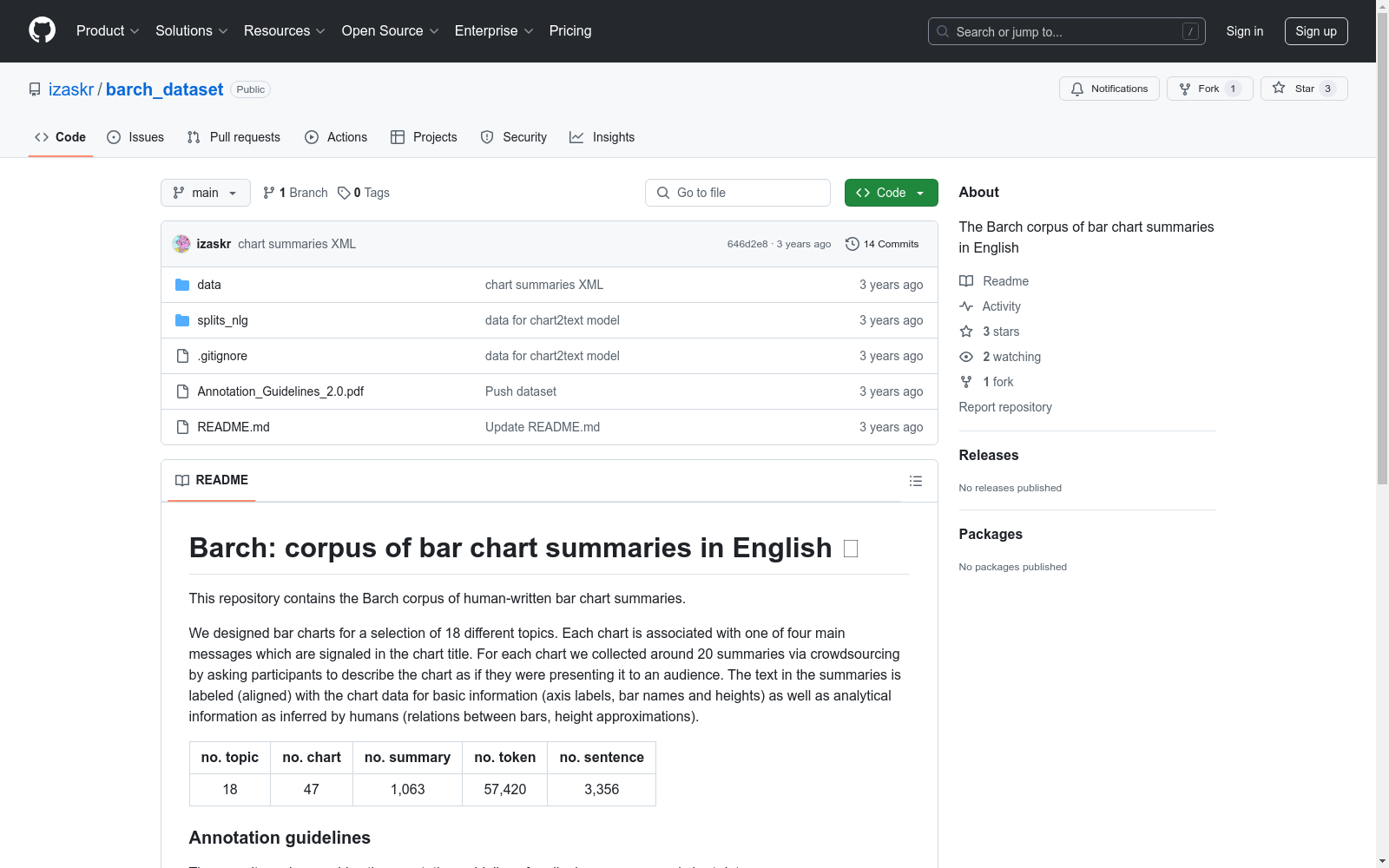The width and height of the screenshot is (1389, 868).
Task: Open the Packages heading link
Action: pyautogui.click(x=991, y=535)
